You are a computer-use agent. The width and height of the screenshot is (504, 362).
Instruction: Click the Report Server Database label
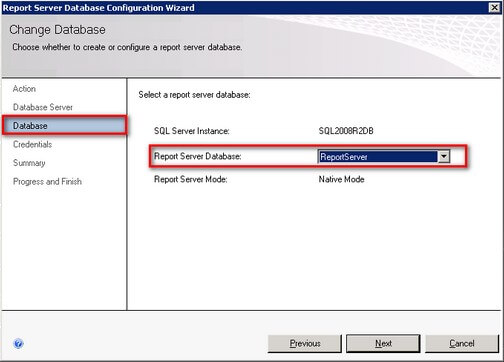pyautogui.click(x=198, y=156)
